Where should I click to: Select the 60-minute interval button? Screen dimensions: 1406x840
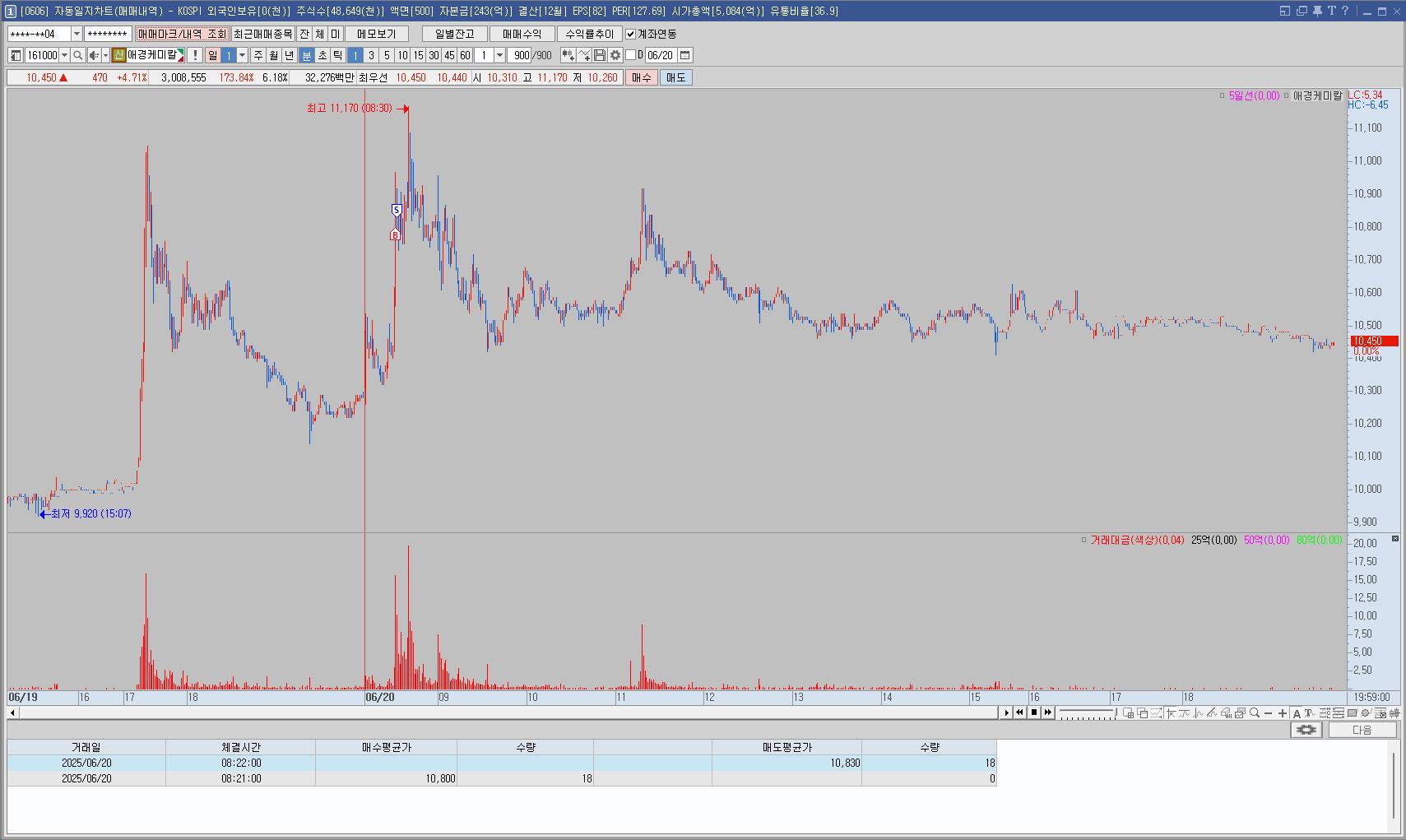click(465, 55)
